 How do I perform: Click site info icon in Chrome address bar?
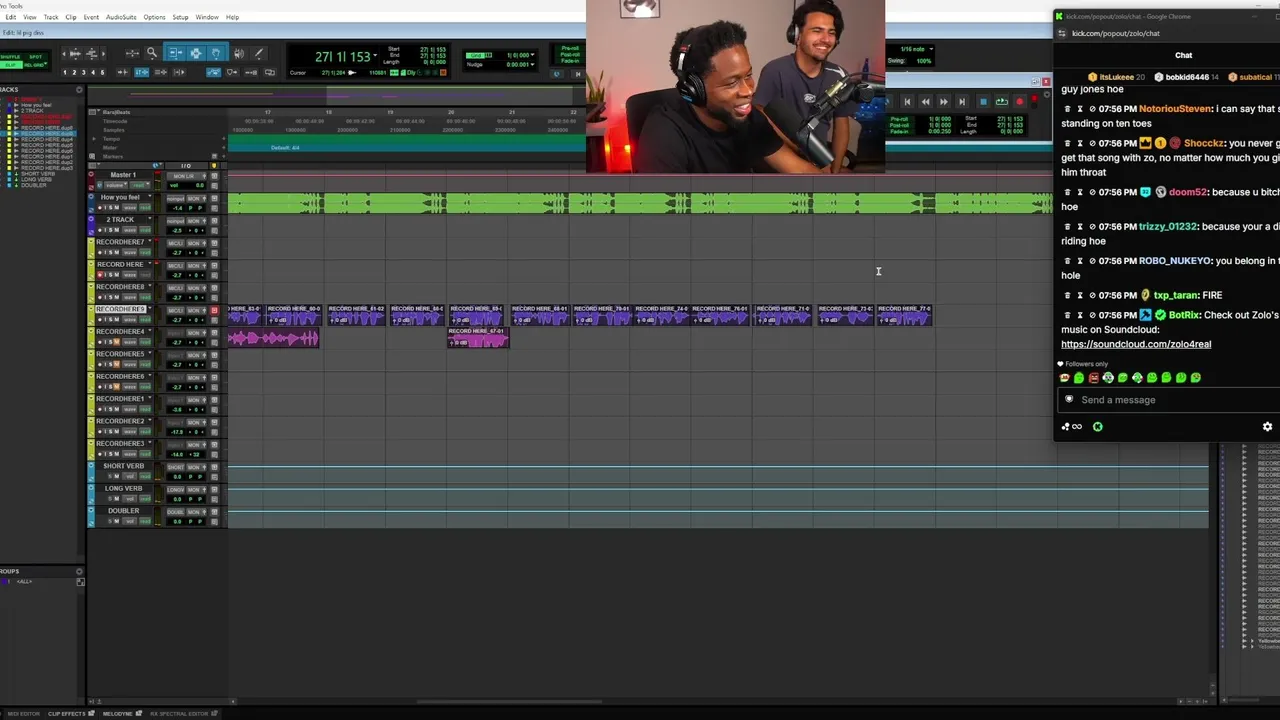click(x=1062, y=33)
